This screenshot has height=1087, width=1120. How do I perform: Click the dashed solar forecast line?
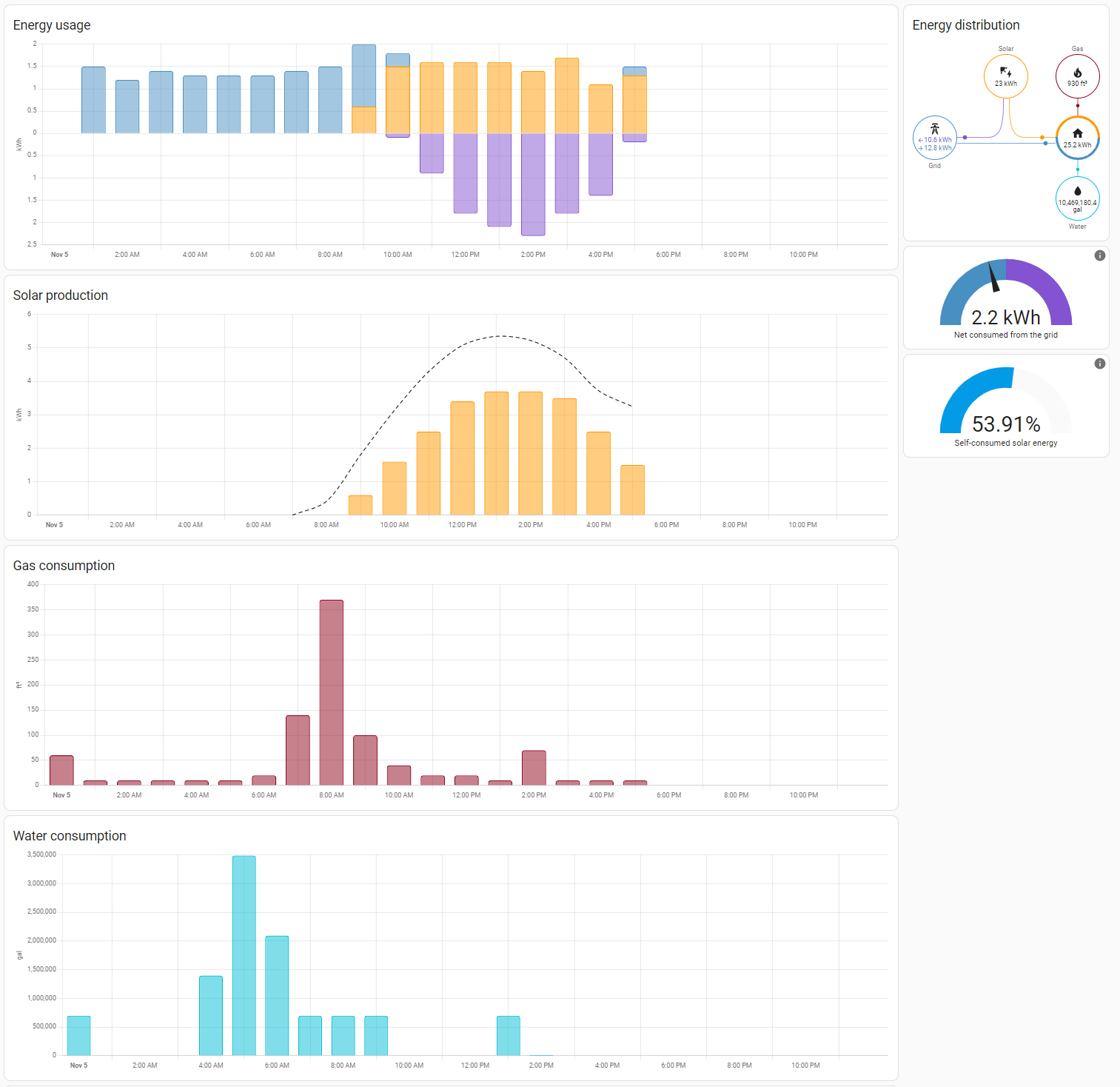[x=500, y=336]
